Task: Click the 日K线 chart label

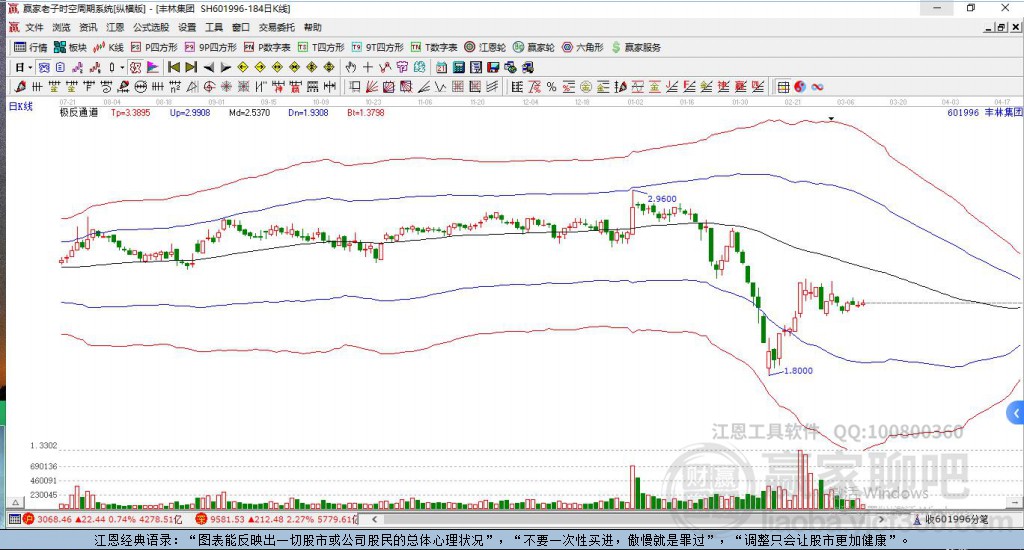Action: point(20,106)
